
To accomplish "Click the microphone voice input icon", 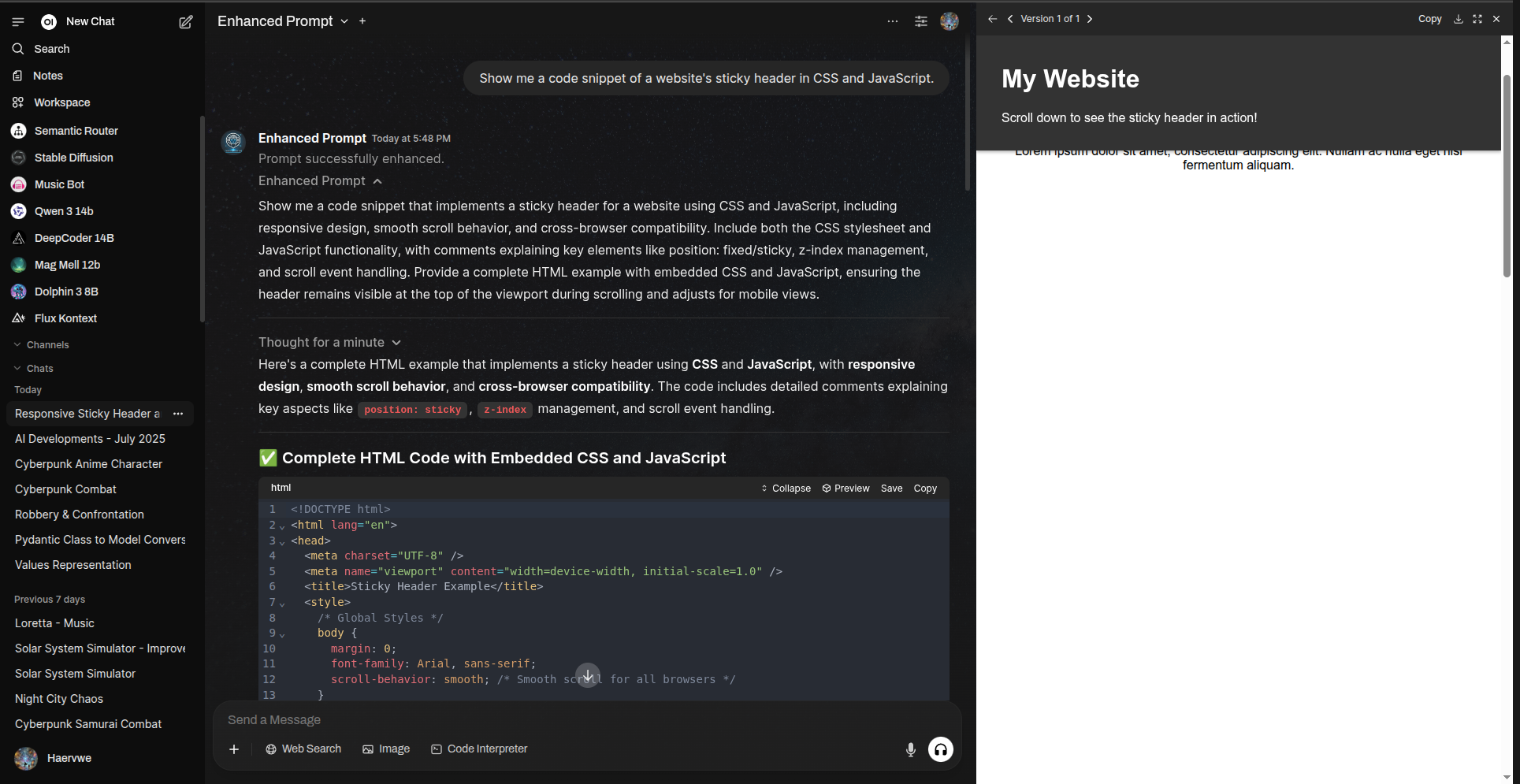I will tap(910, 749).
